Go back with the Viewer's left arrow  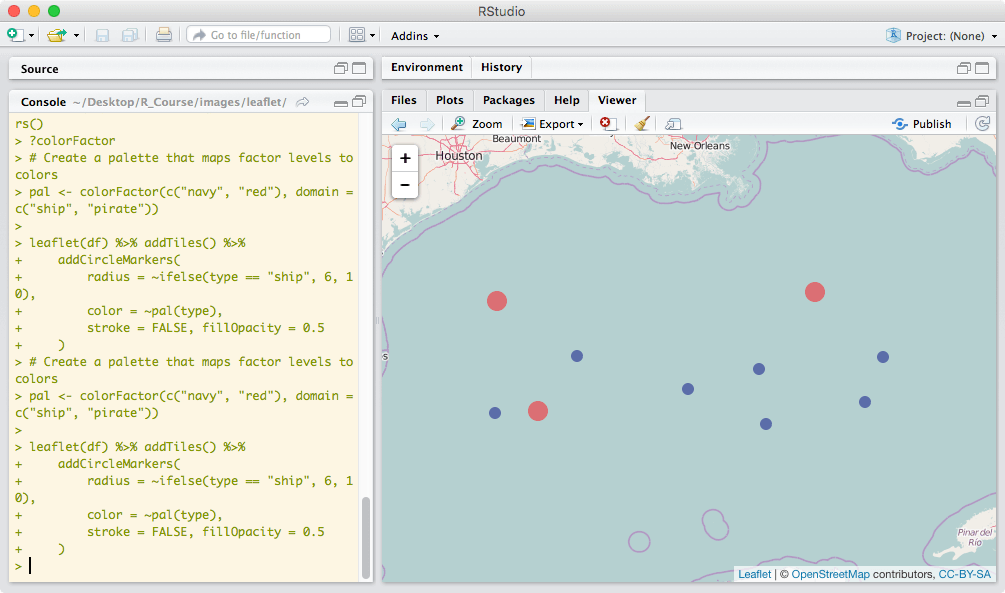pos(399,124)
